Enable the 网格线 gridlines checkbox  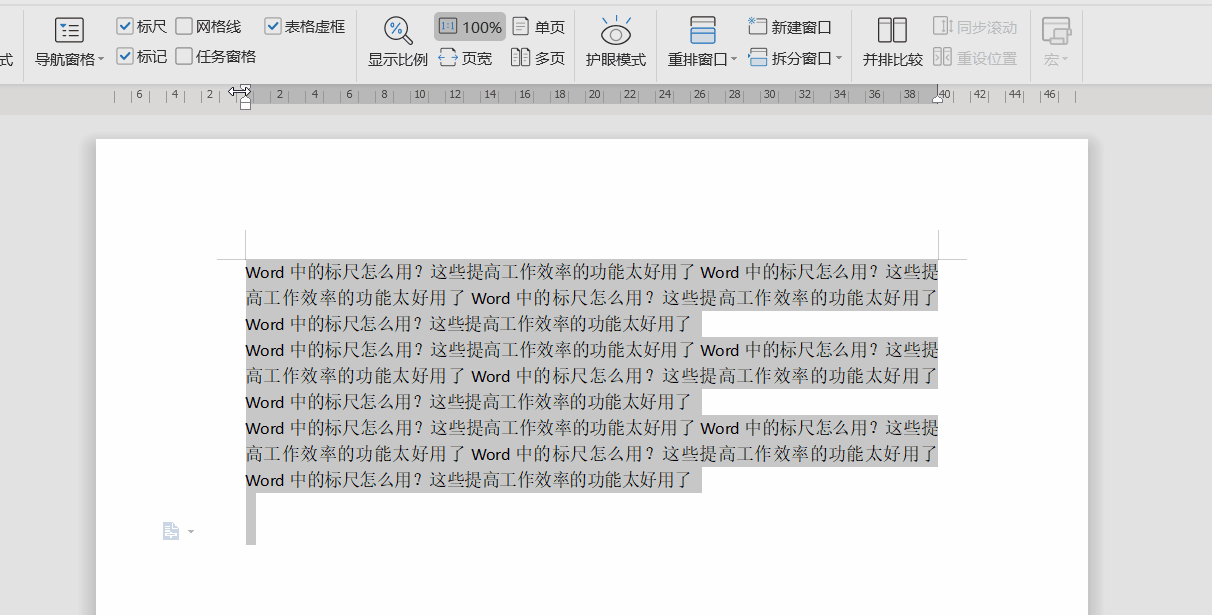click(x=184, y=26)
